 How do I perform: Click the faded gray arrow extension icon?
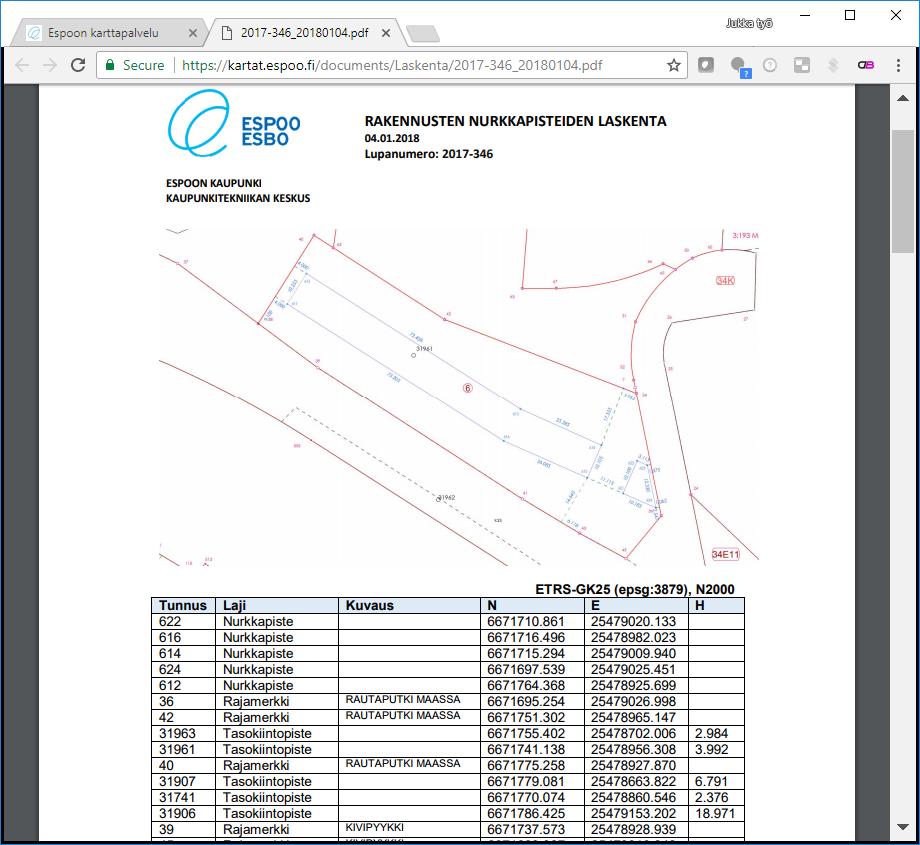[x=833, y=65]
